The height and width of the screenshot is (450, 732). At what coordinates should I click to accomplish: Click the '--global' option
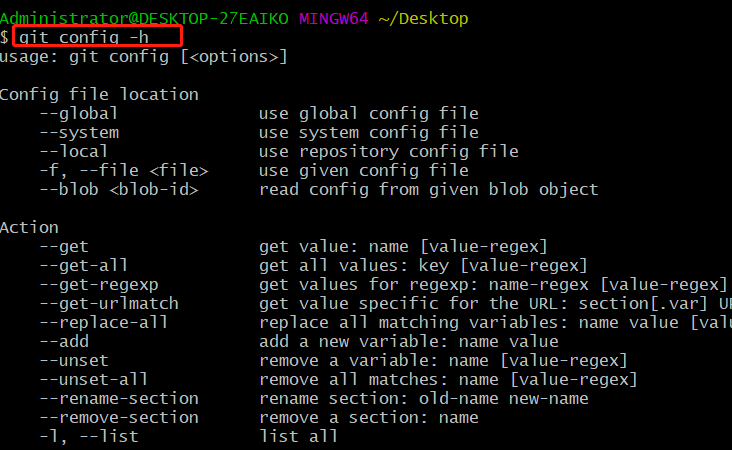[78, 113]
